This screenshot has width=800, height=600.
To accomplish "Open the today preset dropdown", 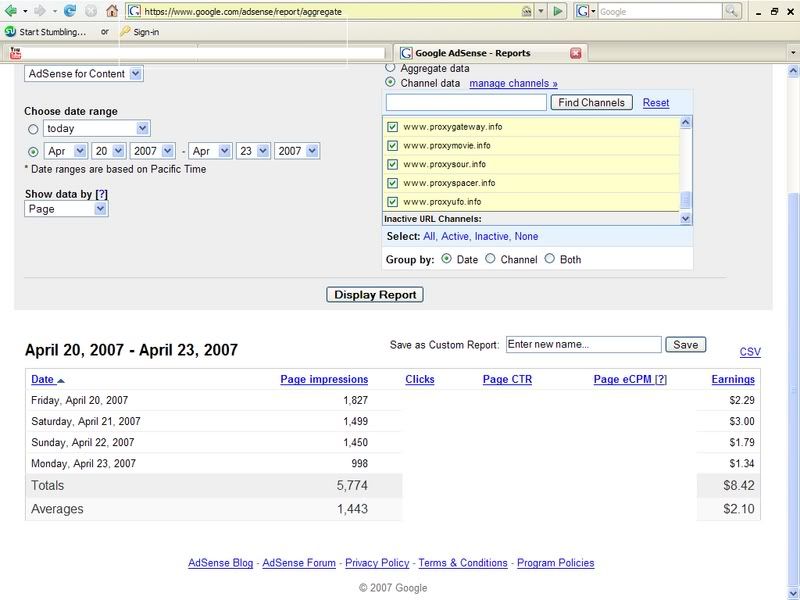I will [x=96, y=129].
